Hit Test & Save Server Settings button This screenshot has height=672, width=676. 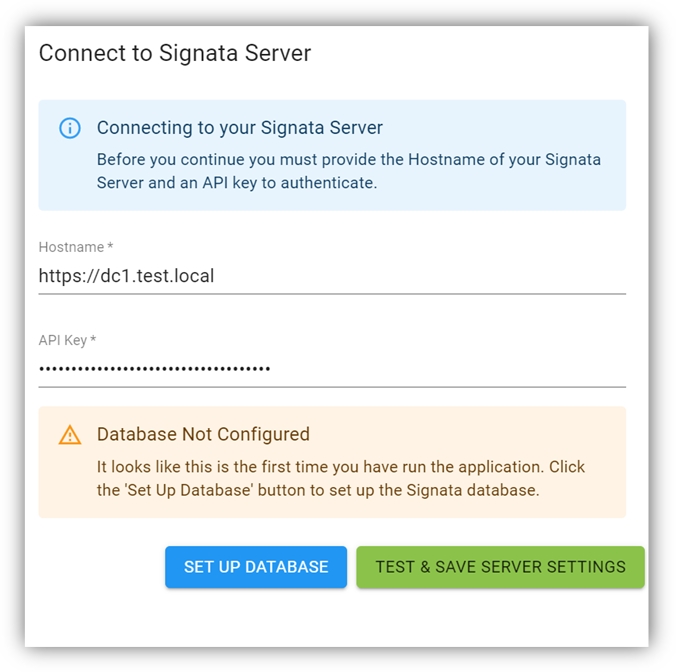point(500,567)
